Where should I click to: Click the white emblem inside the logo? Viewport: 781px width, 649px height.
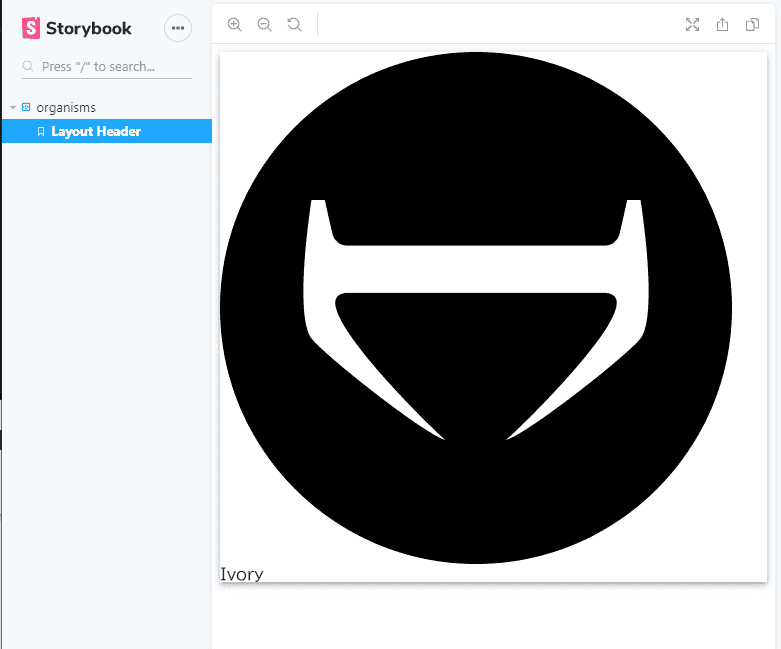[476, 269]
